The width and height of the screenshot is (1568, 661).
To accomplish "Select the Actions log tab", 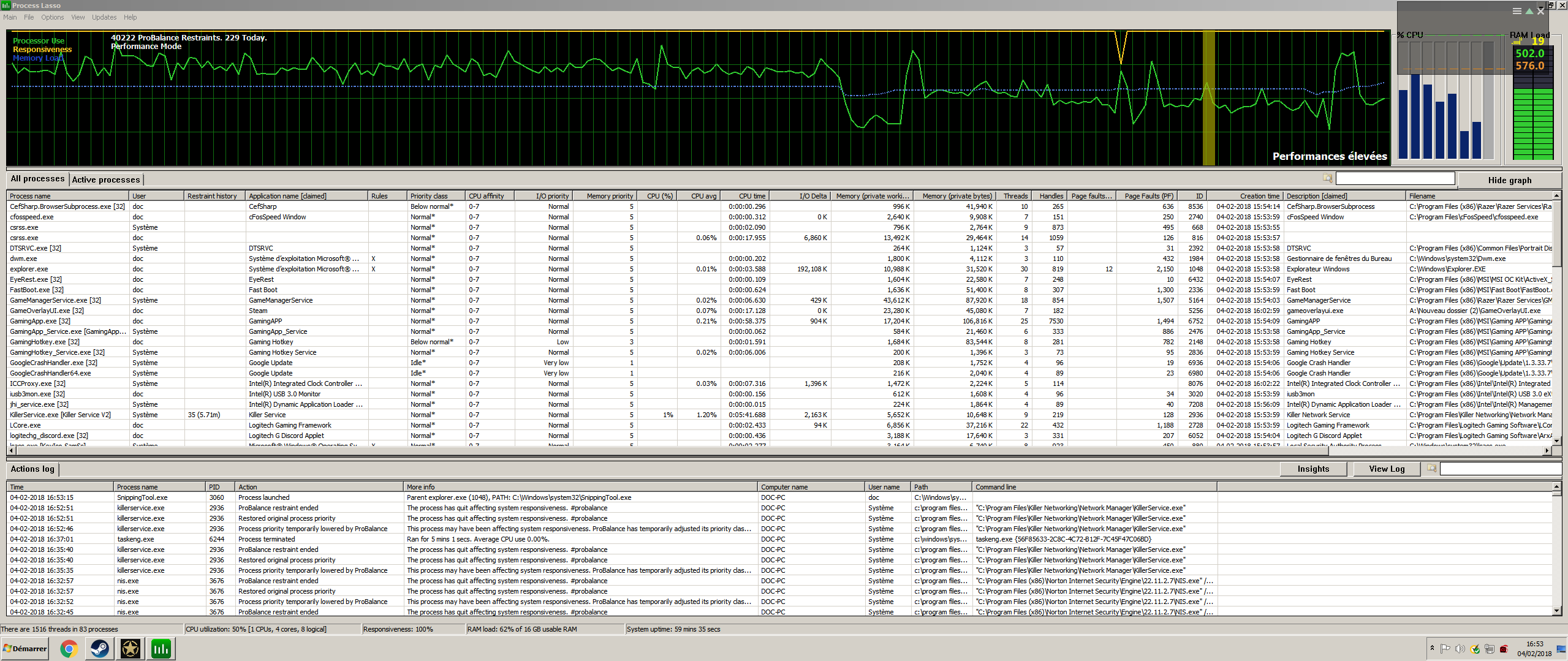I will coord(32,469).
